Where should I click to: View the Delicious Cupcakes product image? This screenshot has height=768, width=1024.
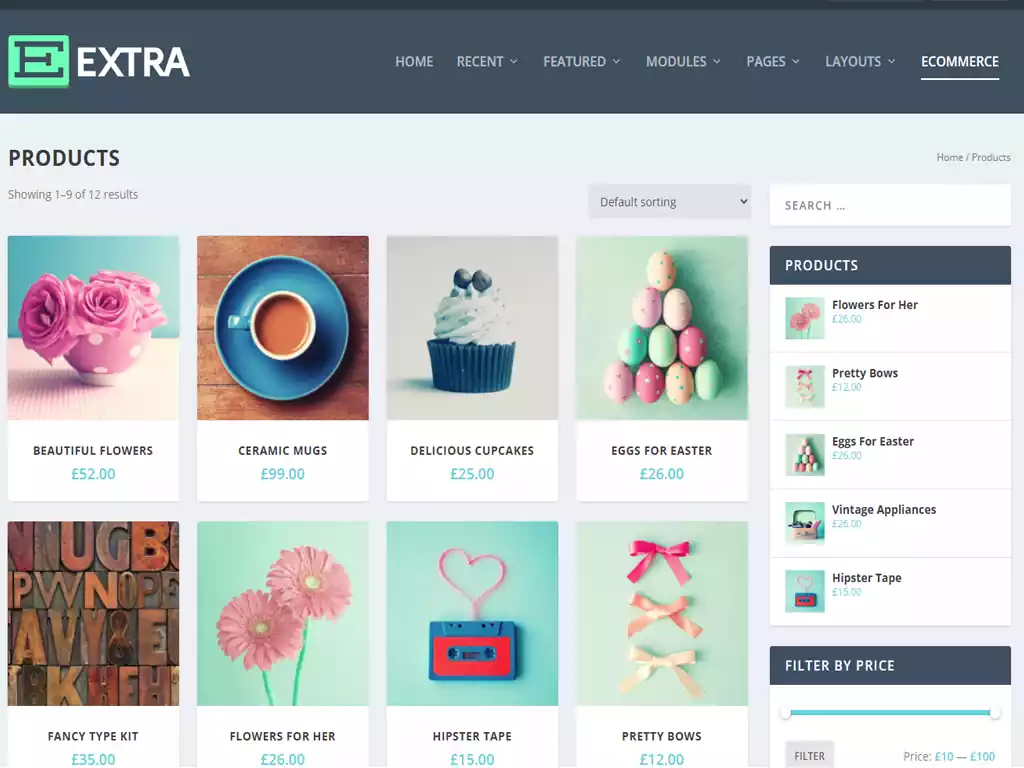coord(472,328)
